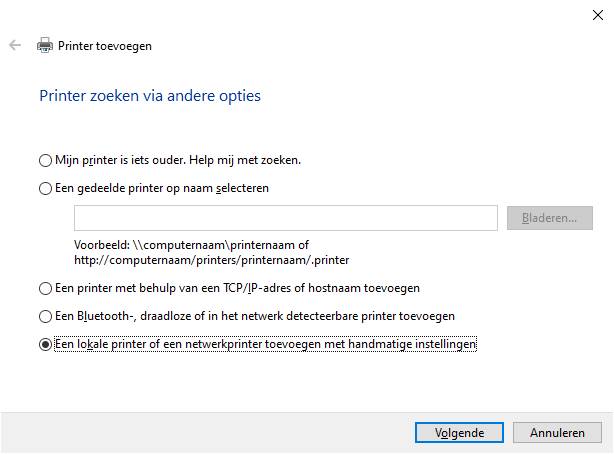Choose the 'Een gedeelde printer op naam selecteren' radio
The height and width of the screenshot is (454, 614).
point(45,188)
